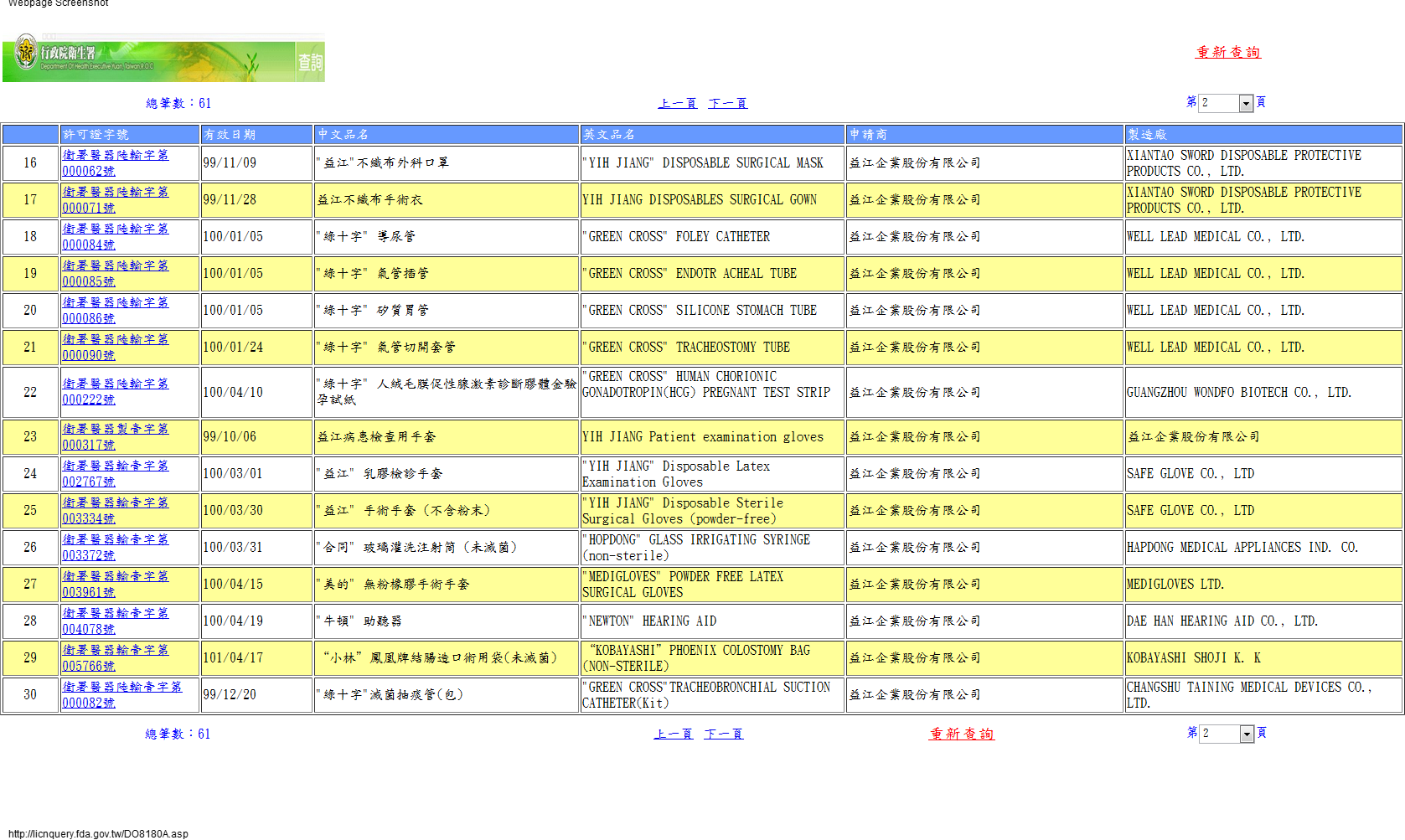Click "HOPDONG" GLASS IRRIGATING SYRINGE cell
Screen dimensions: 1405x840
712,548
